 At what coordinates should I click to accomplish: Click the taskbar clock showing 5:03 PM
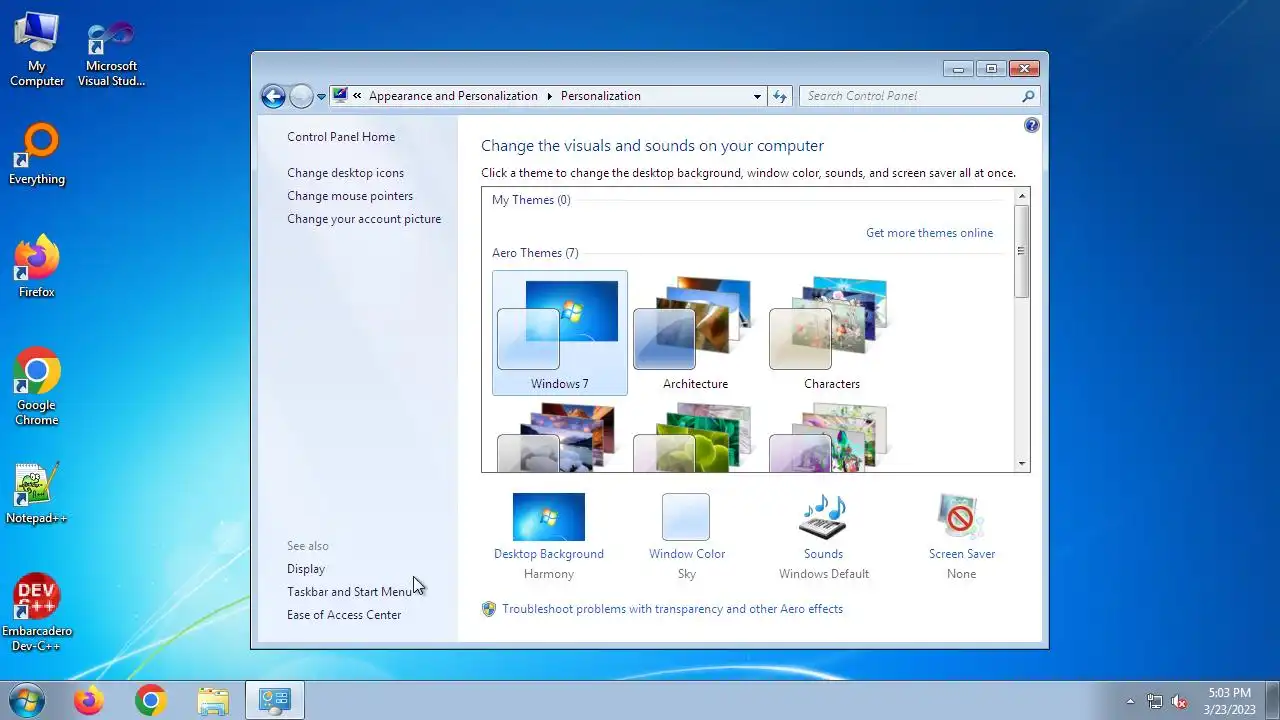coord(1229,701)
